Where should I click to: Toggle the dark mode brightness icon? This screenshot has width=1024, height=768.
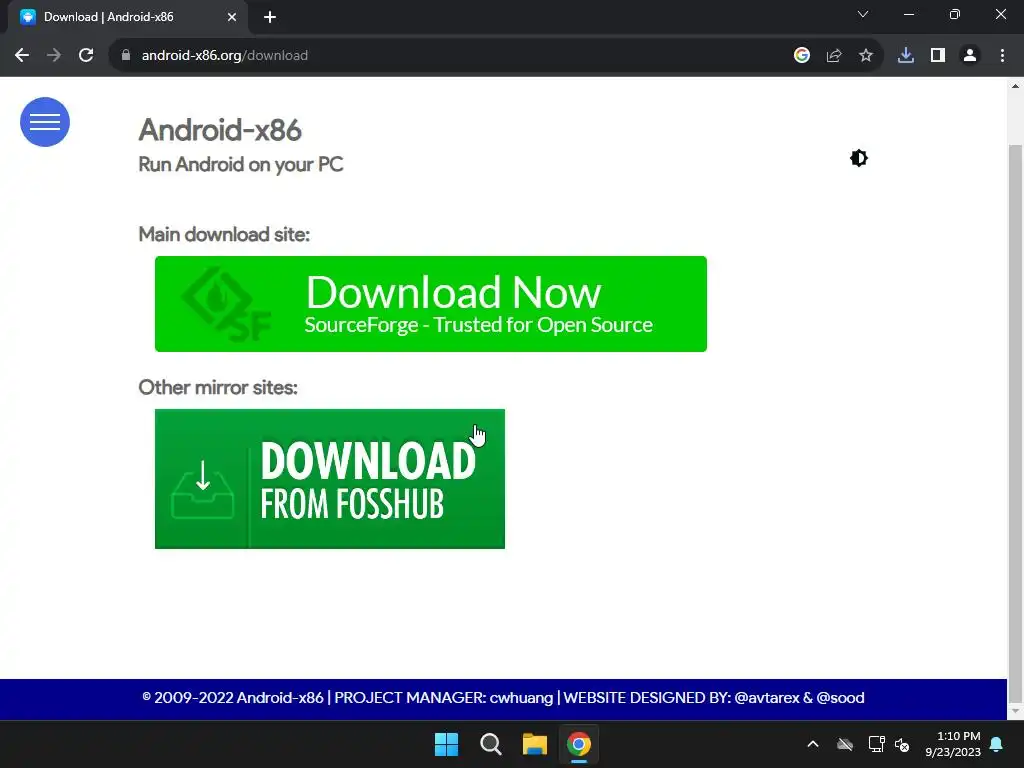[859, 158]
